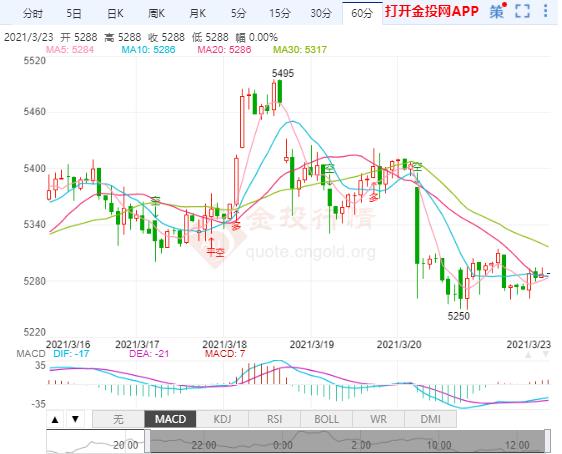Select the 无 no-indicator option
The height and width of the screenshot is (454, 562).
click(118, 419)
